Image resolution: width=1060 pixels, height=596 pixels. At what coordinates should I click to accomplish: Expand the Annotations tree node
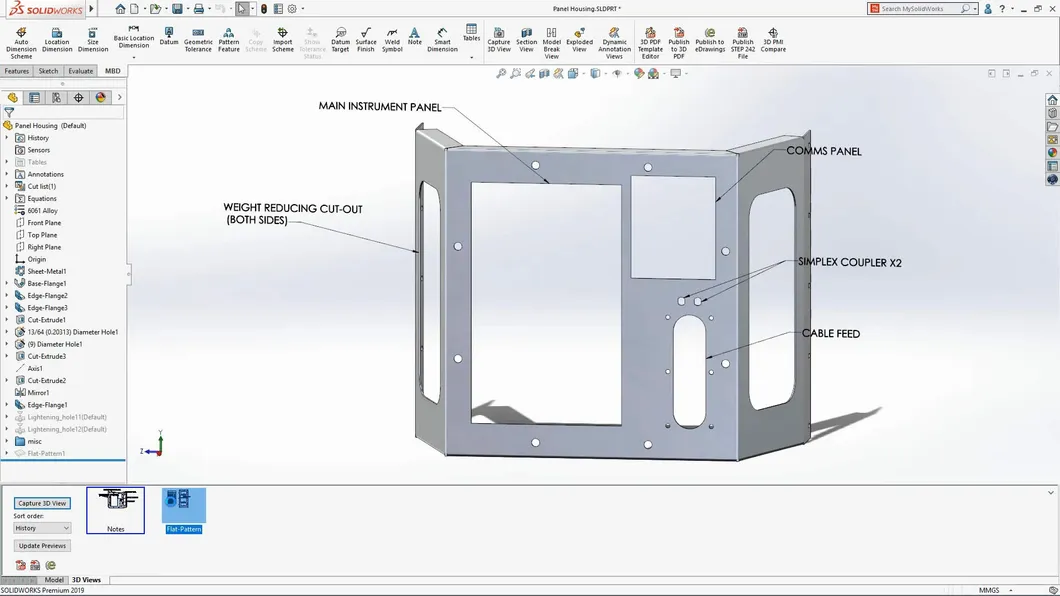click(7, 174)
